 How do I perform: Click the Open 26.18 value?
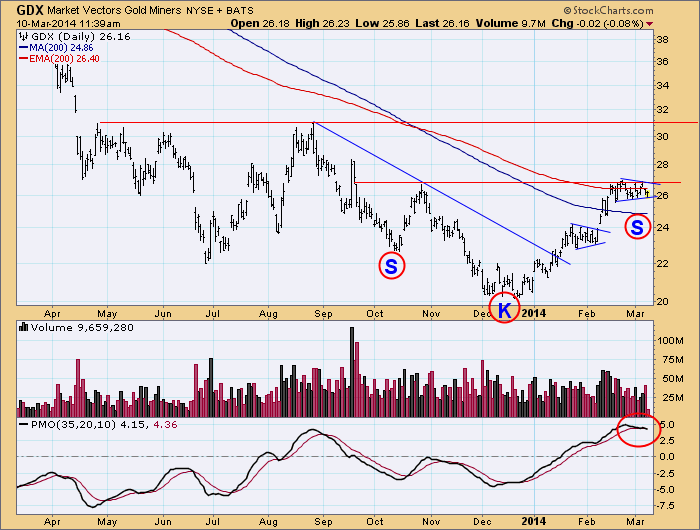click(261, 23)
